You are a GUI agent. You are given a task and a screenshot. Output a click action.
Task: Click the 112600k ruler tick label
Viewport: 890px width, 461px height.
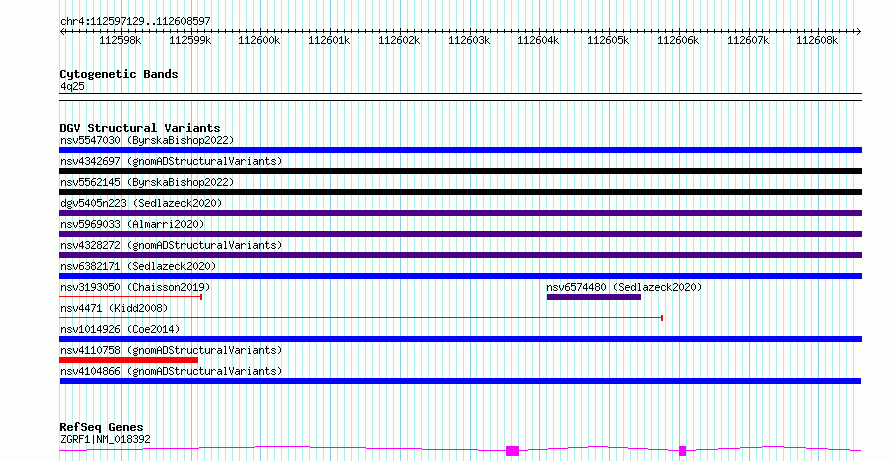click(x=259, y=40)
